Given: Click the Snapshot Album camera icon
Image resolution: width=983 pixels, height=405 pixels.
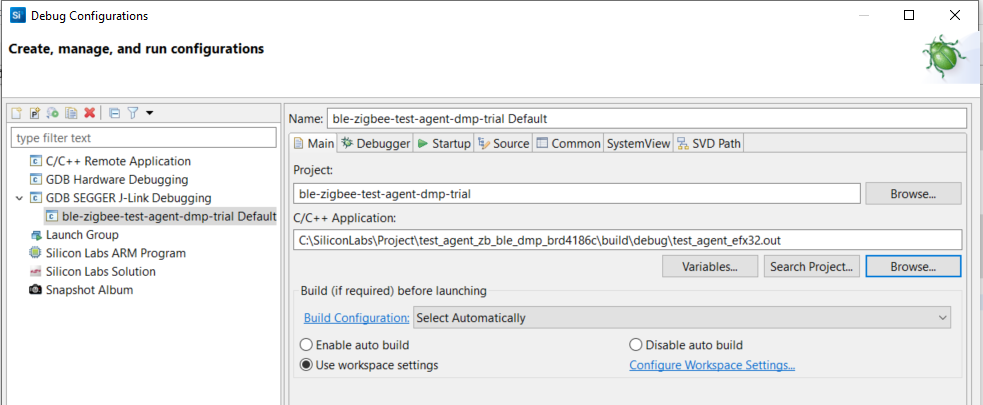Looking at the screenshot, I should pos(36,290).
